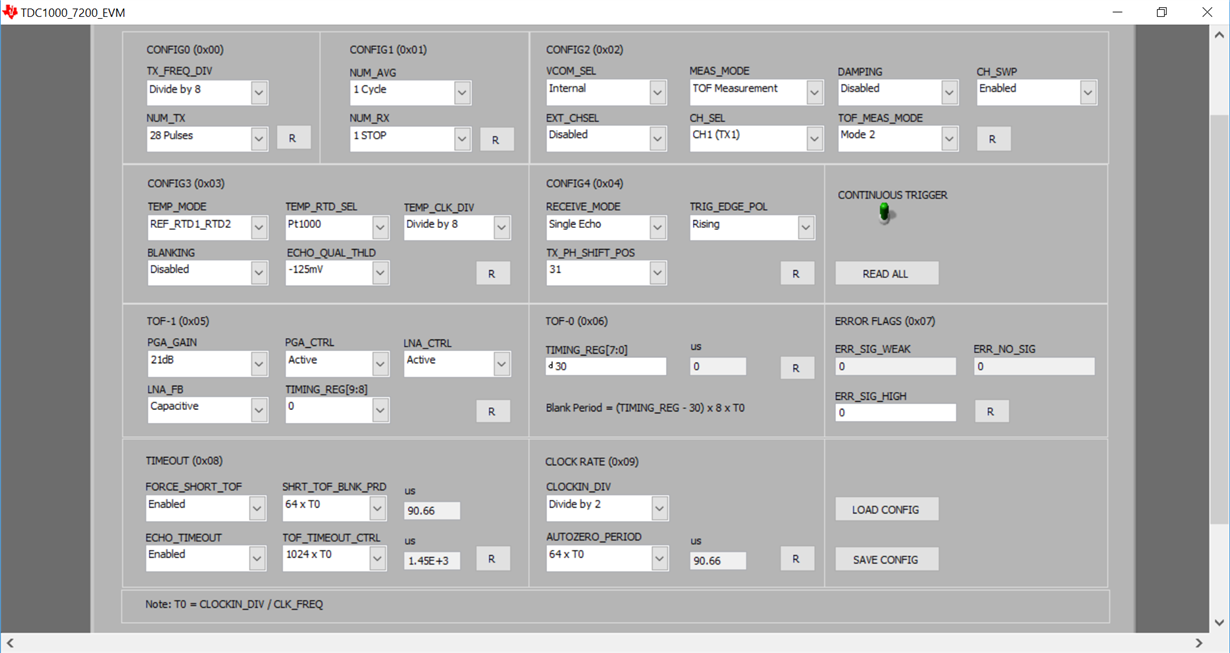Open the TX_FREQ_DIV dropdown
Screen dimensions: 1230x653
[x=207, y=92]
